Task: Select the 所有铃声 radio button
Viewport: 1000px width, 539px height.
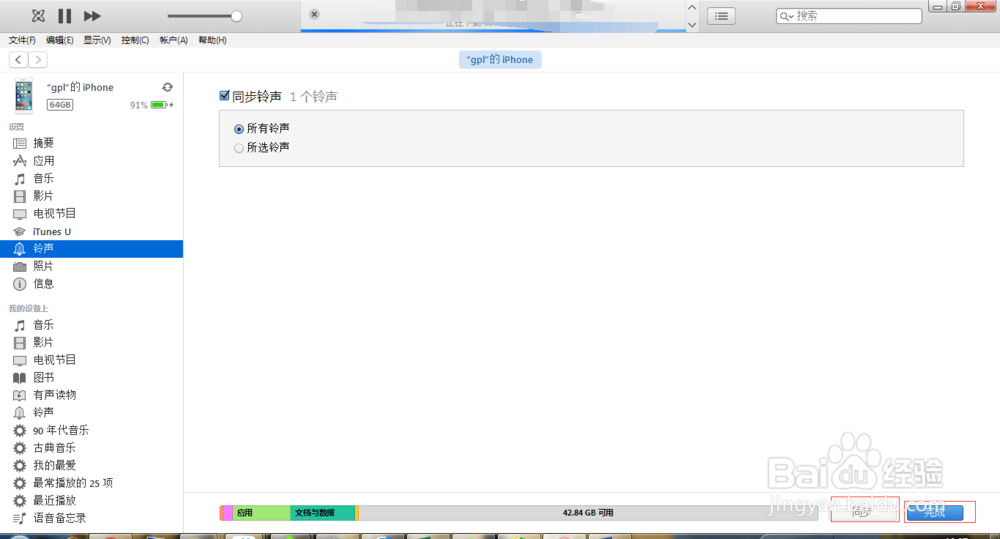Action: click(x=239, y=129)
